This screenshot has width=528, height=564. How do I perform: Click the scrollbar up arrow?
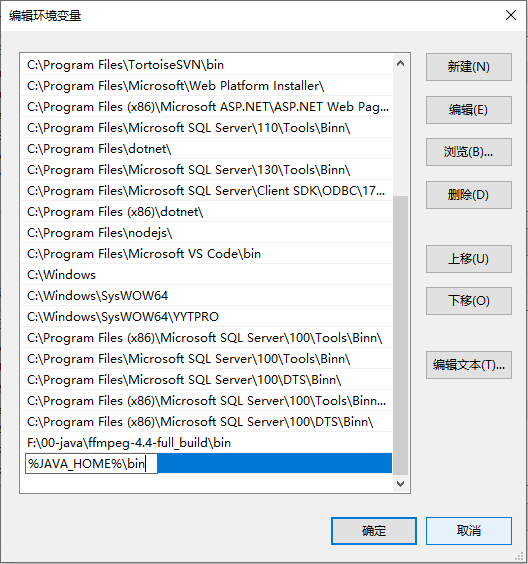tap(400, 64)
